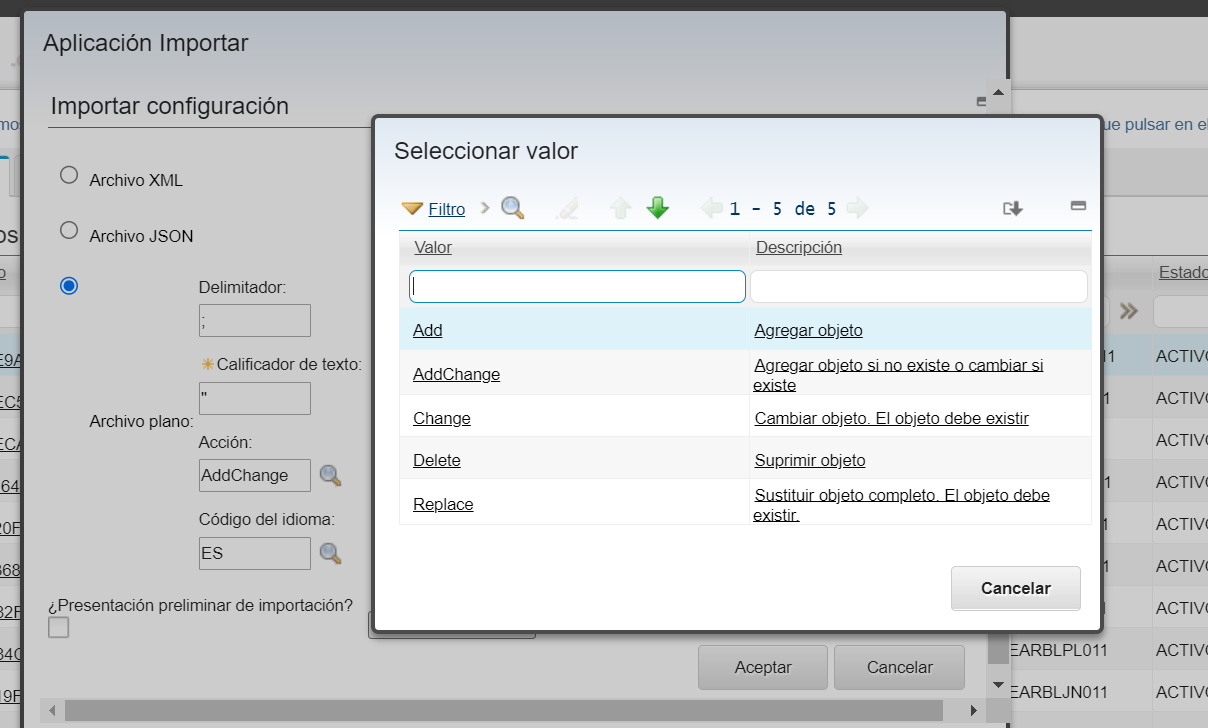The image size is (1208, 728).
Task: Click the clear filter eraser icon
Action: [x=567, y=208]
